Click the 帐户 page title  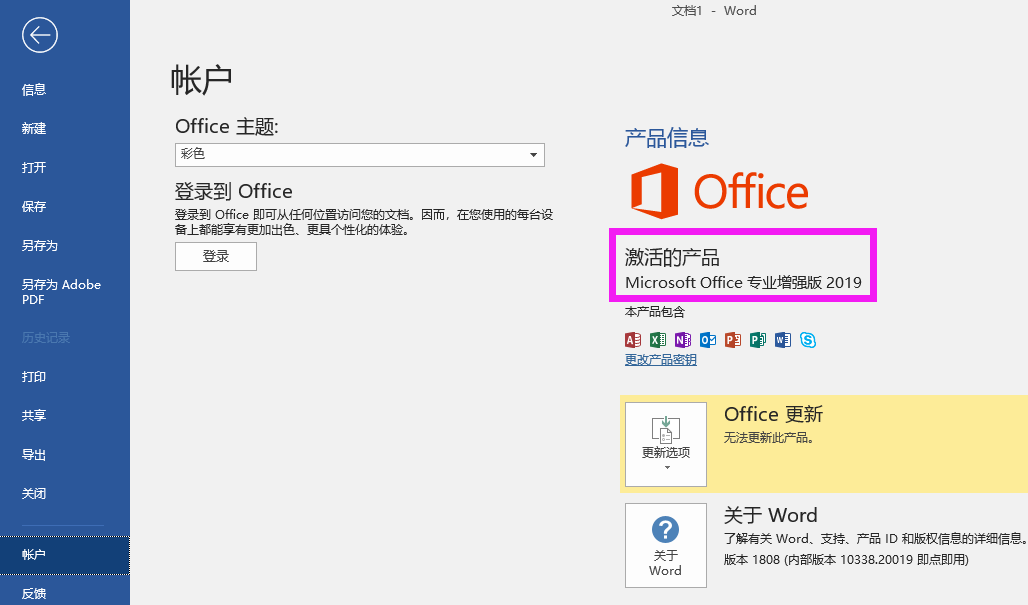click(x=201, y=80)
